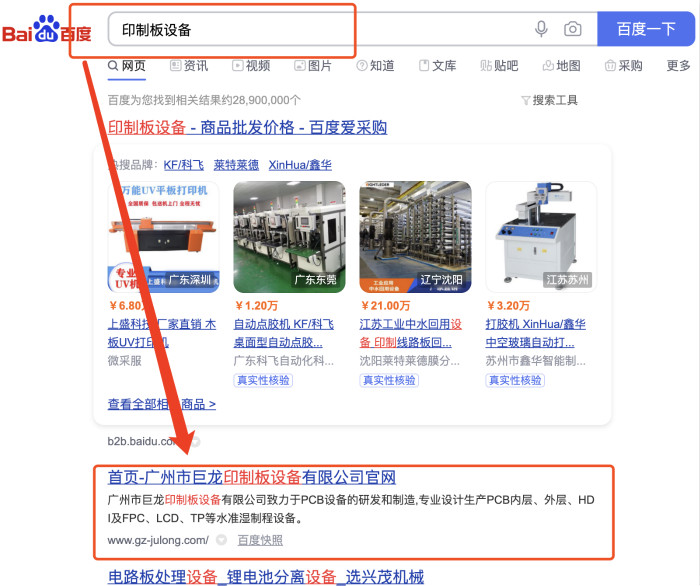Click the microphone voice search icon

pyautogui.click(x=541, y=29)
